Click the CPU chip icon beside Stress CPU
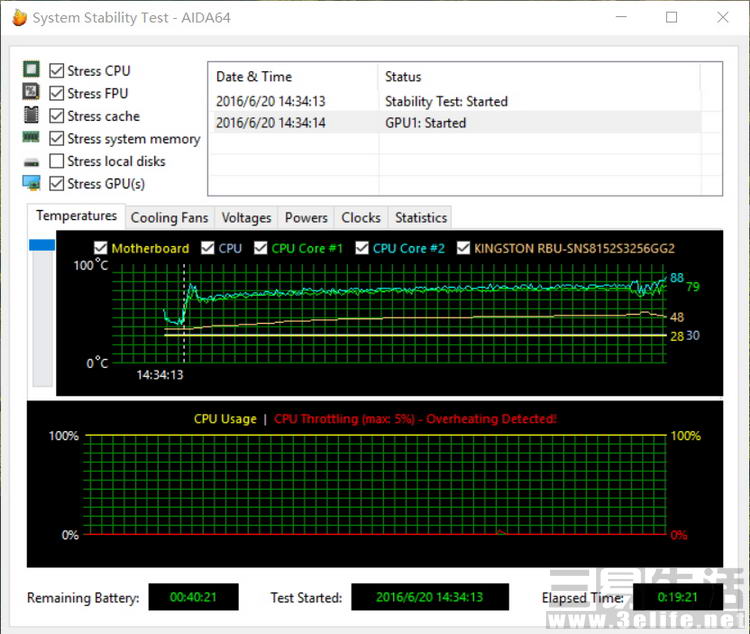 pyautogui.click(x=32, y=69)
